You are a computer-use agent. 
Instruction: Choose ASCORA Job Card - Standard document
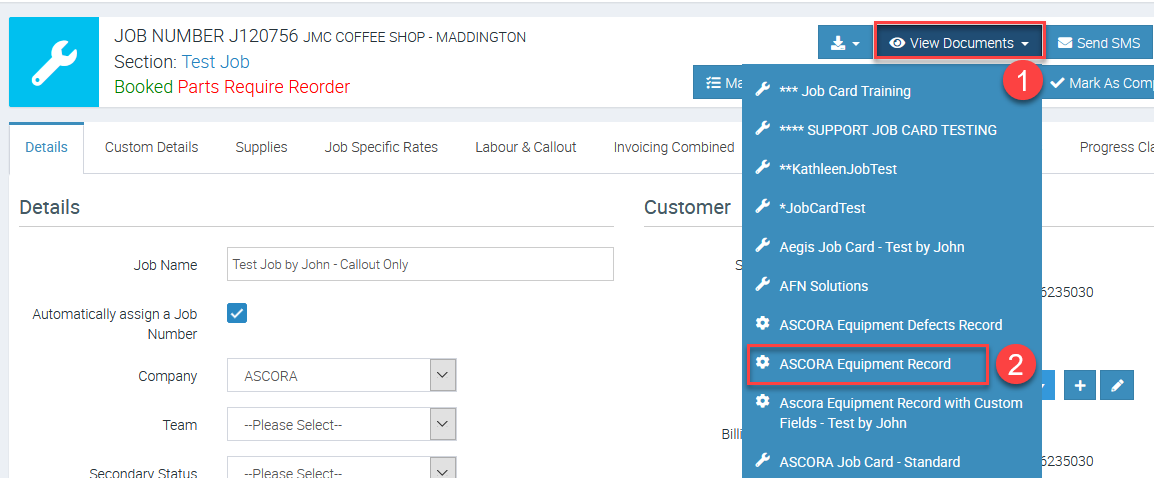(x=869, y=462)
